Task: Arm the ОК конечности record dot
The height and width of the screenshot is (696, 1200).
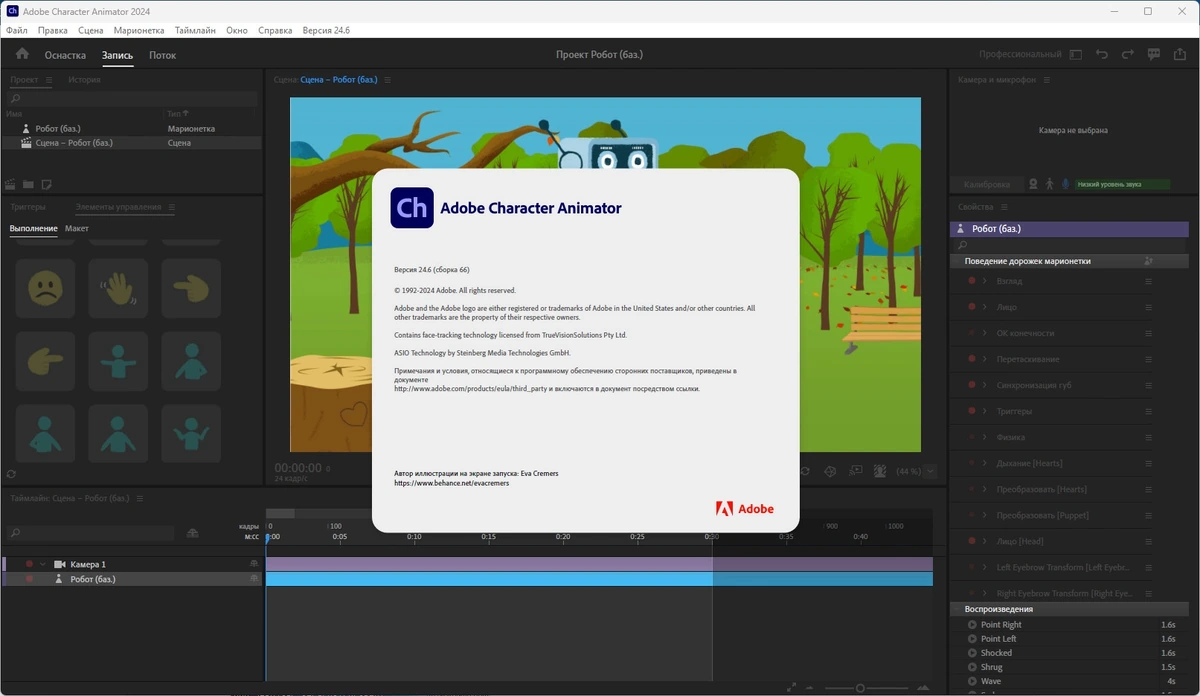Action: pos(971,333)
